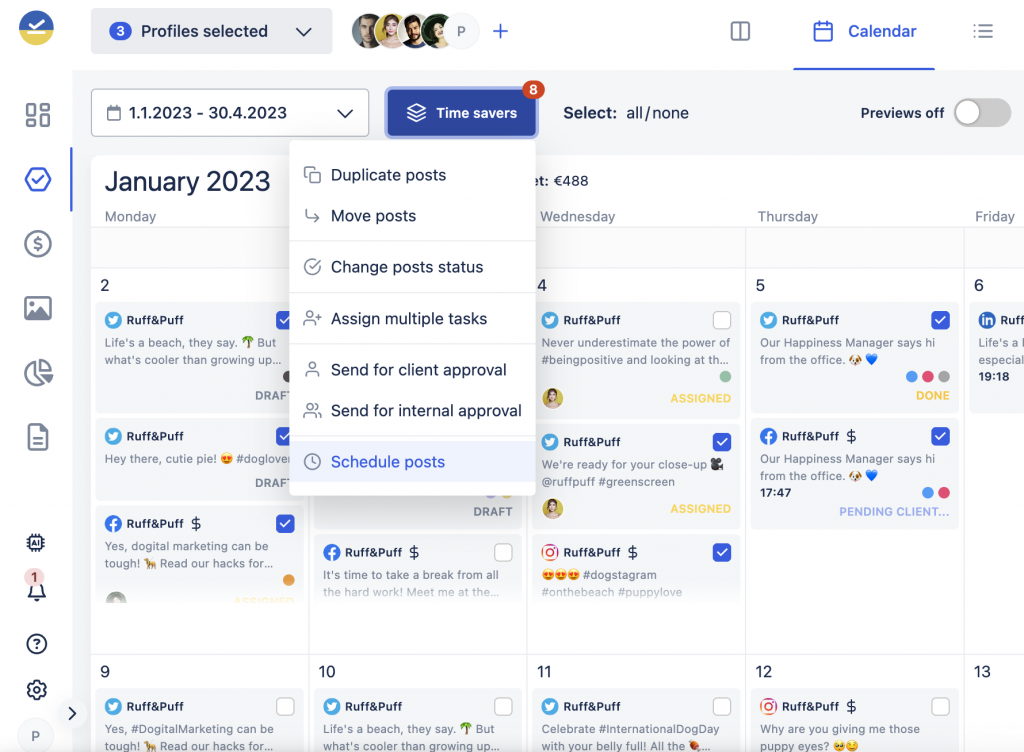Screen dimensions: 1024x752
Task: Open the media library image icon
Action: [x=38, y=308]
